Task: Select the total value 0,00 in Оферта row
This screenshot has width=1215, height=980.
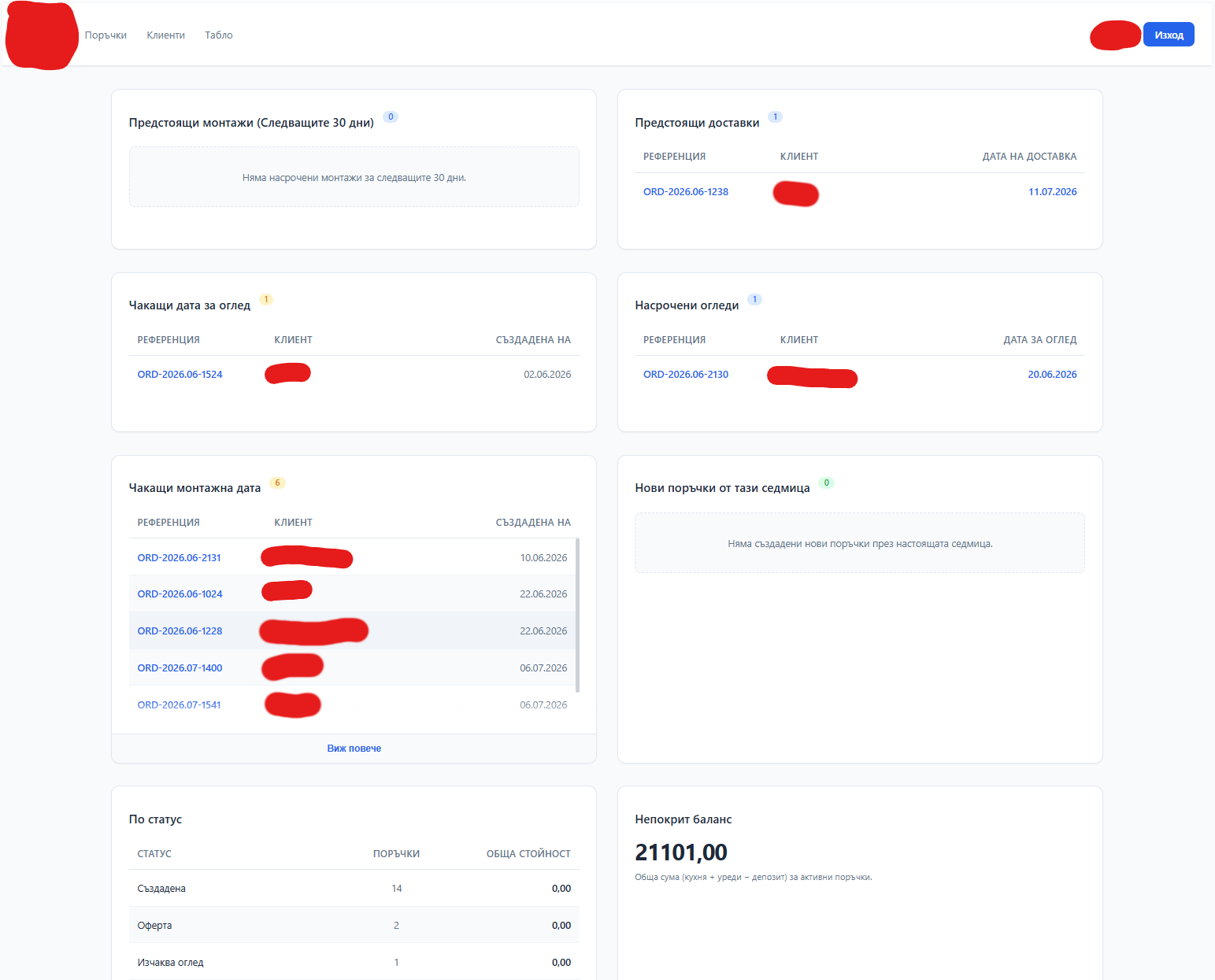Action: click(561, 926)
